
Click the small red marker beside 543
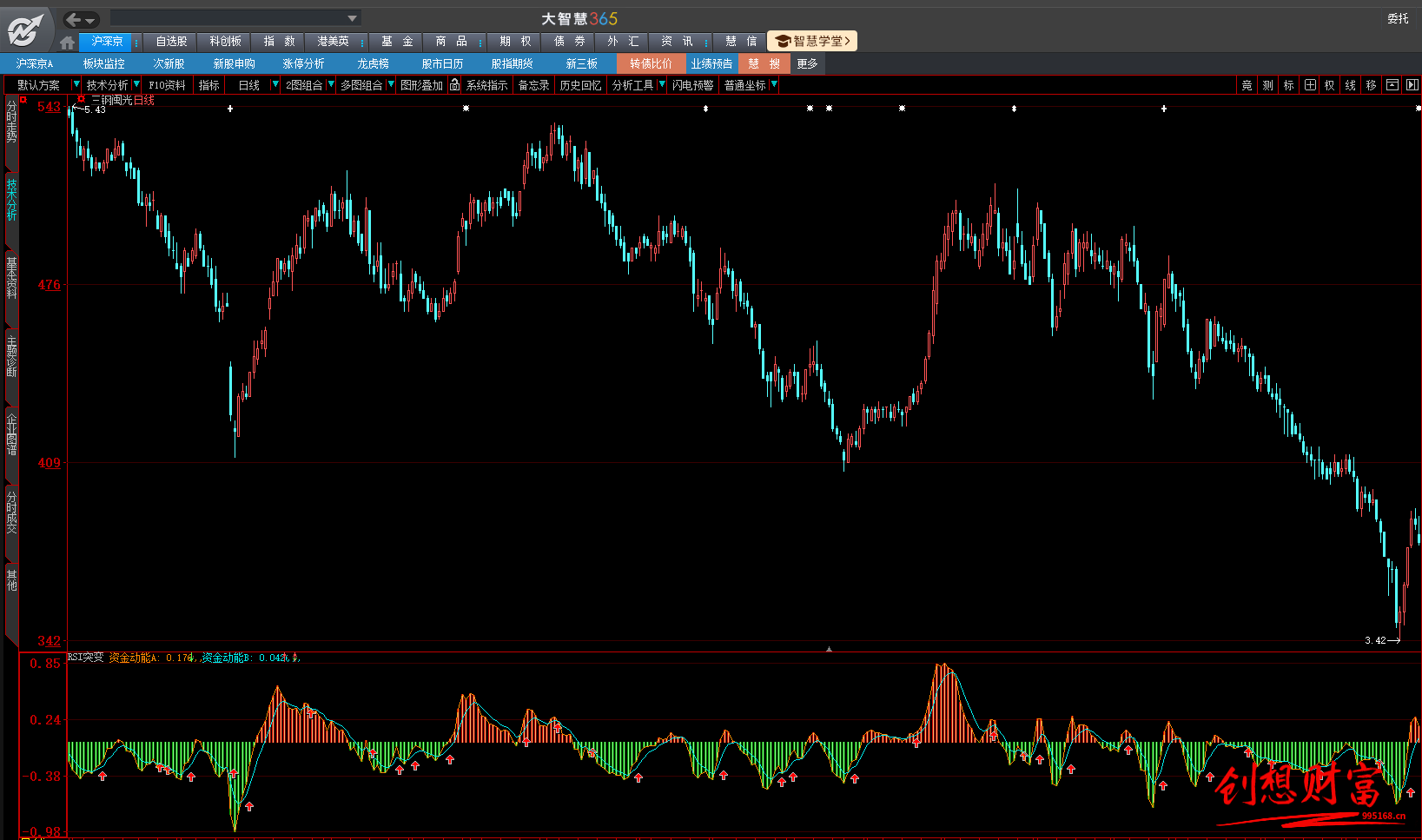click(24, 100)
